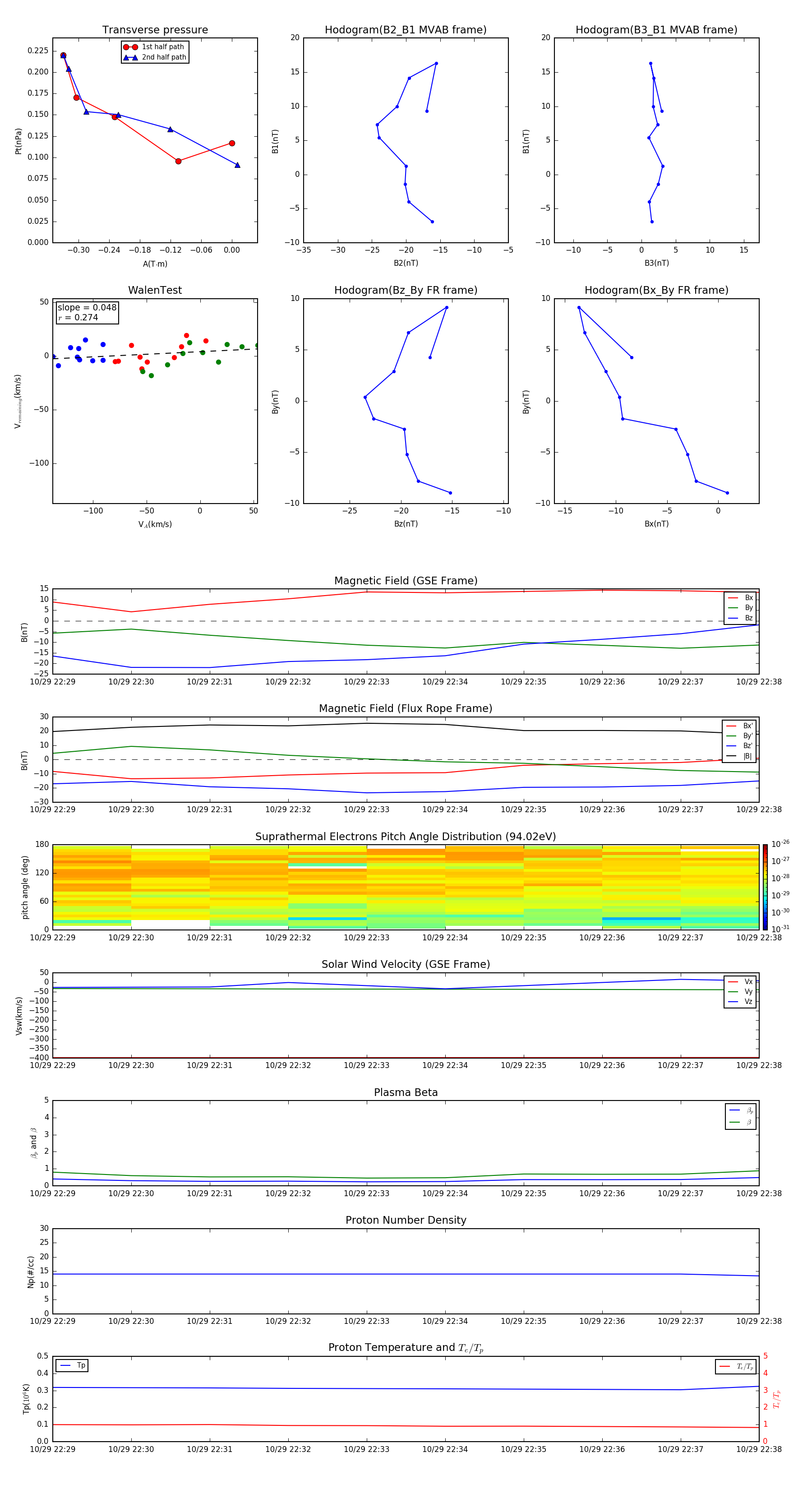Click the 'Hodogram(B3_B1 MVAB frame)' title

[x=656, y=30]
